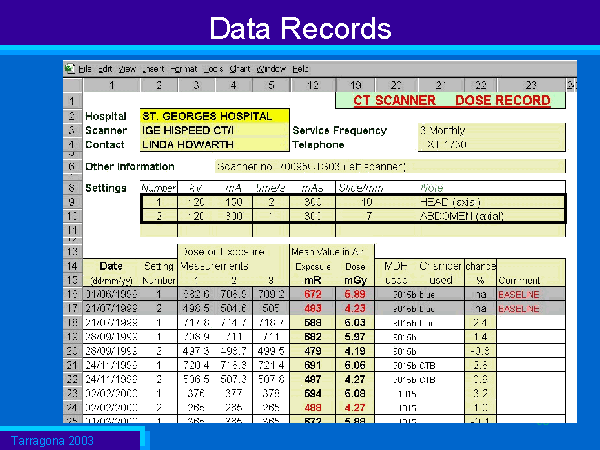Screen dimensions: 600x450
Task: Click the Excel workbook icon beside File menu
Action: pyautogui.click(x=70, y=69)
